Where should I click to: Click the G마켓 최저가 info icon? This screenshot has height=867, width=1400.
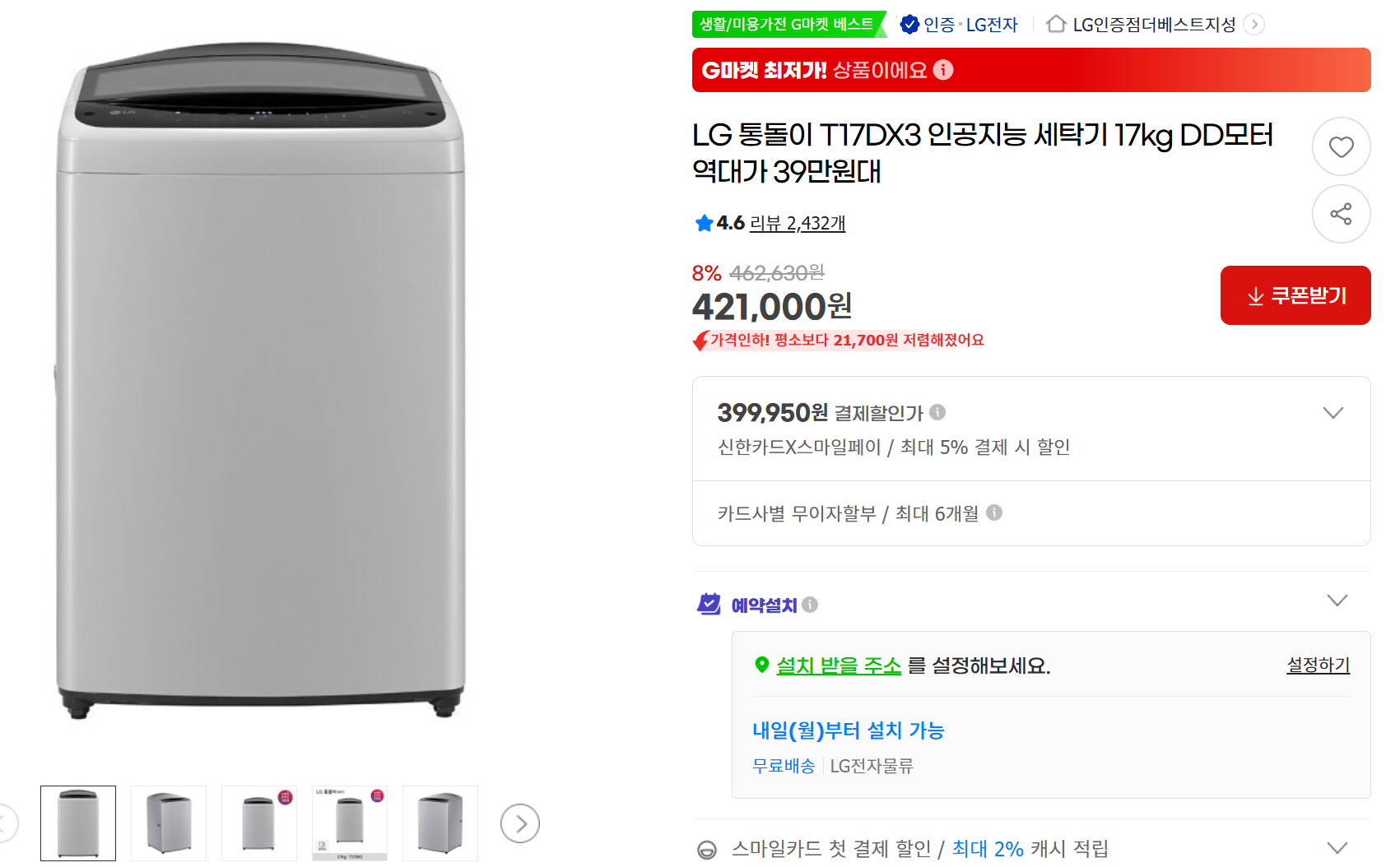click(944, 70)
